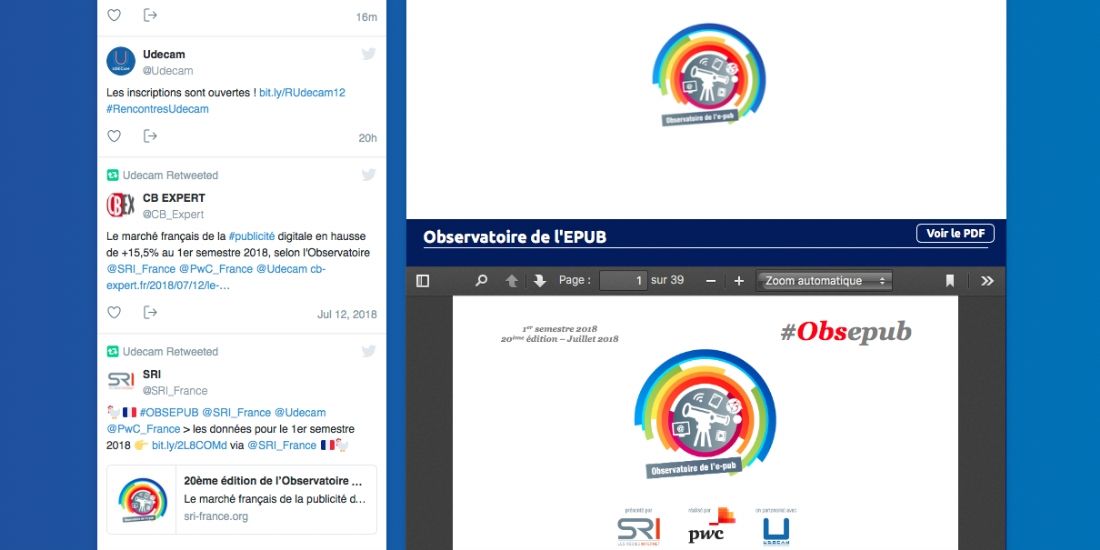Click Twitter bird on CB EXPERT tweet
The image size is (1100, 550).
click(368, 175)
